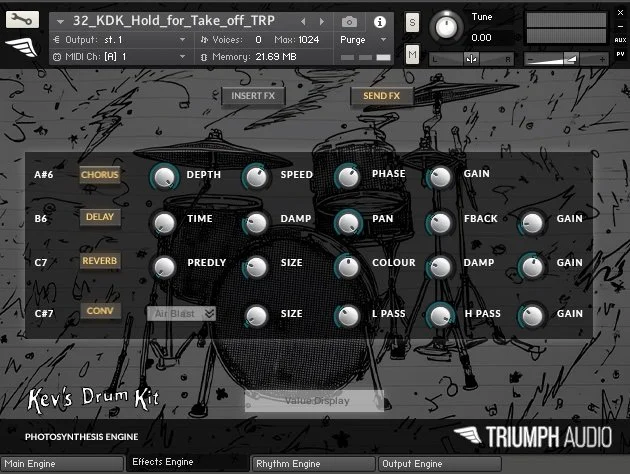Click the Value Display field
The image size is (630, 474).
pos(314,401)
